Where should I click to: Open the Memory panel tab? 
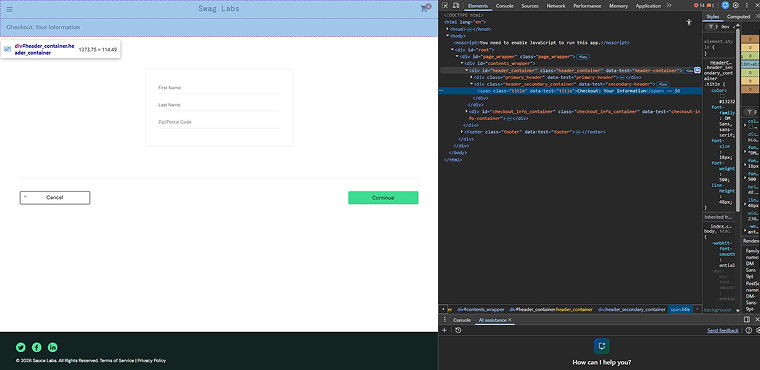618,6
